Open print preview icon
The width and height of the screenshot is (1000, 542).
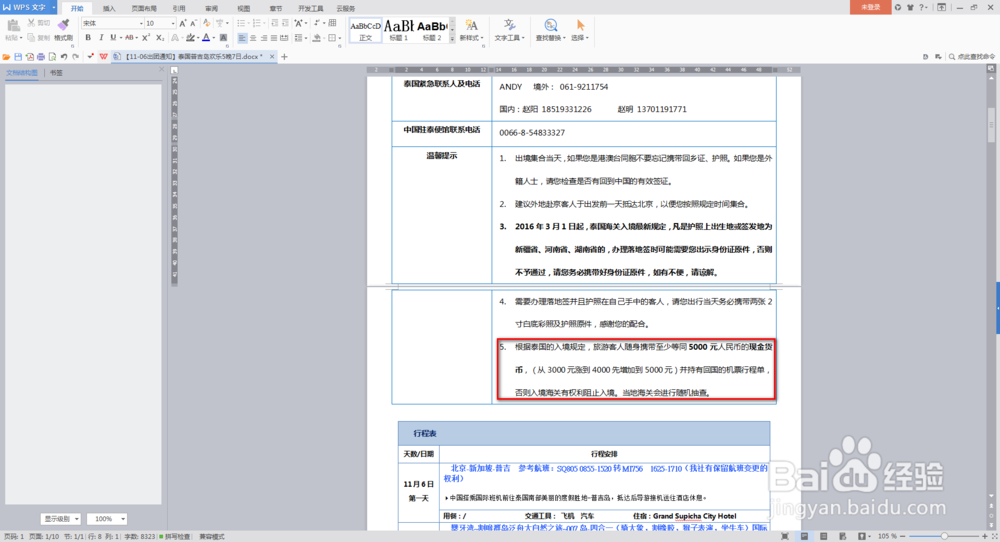[52, 57]
